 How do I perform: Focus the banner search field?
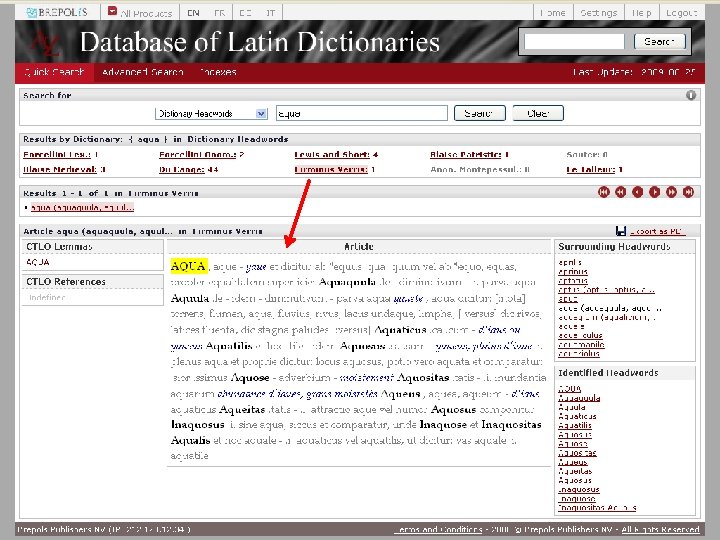click(574, 41)
